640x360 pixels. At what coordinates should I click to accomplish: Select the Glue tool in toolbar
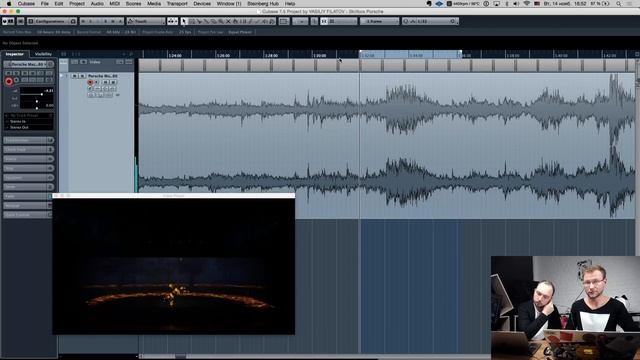point(206,21)
